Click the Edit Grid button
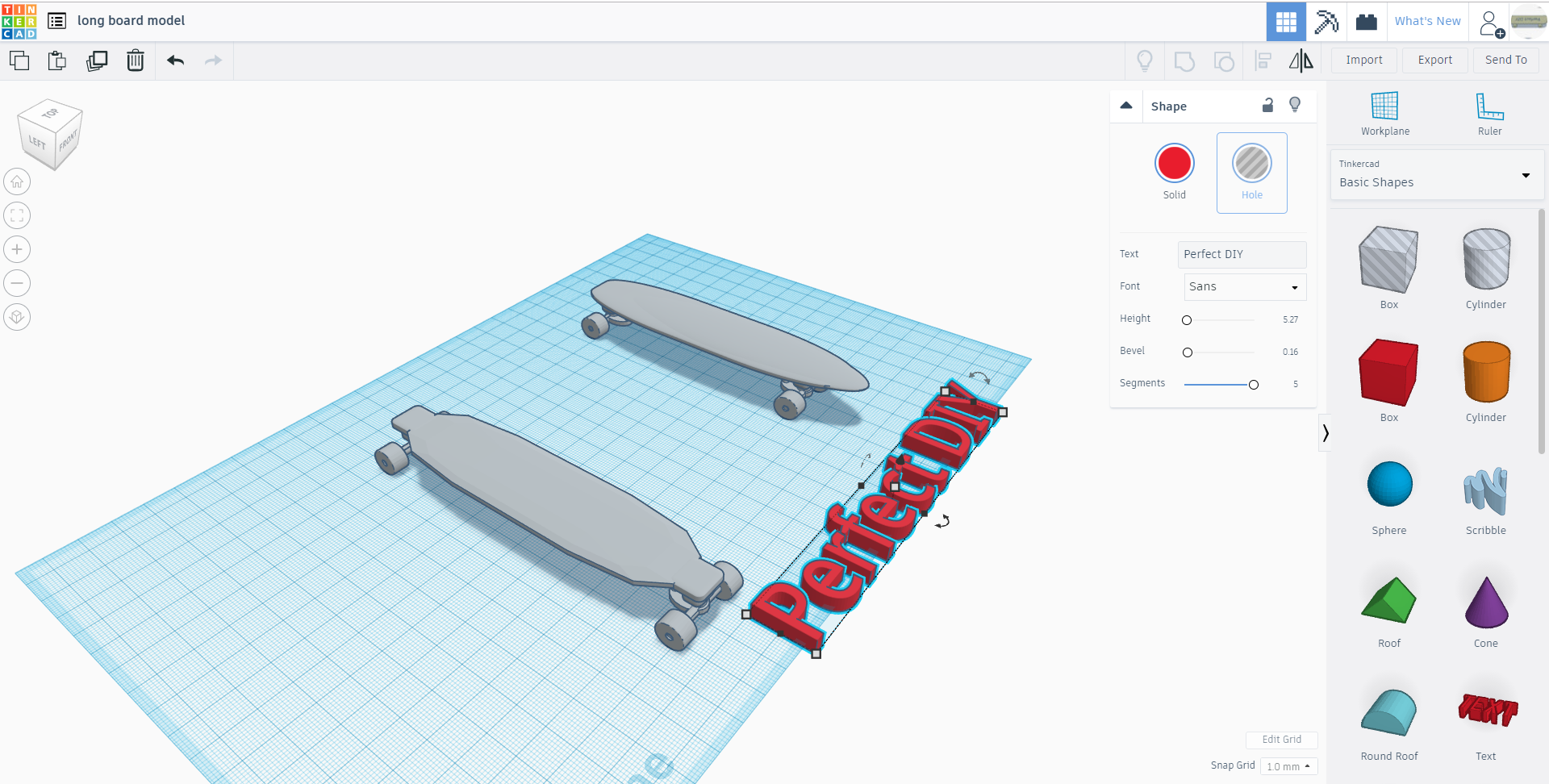The height and width of the screenshot is (784, 1549). click(x=1282, y=740)
